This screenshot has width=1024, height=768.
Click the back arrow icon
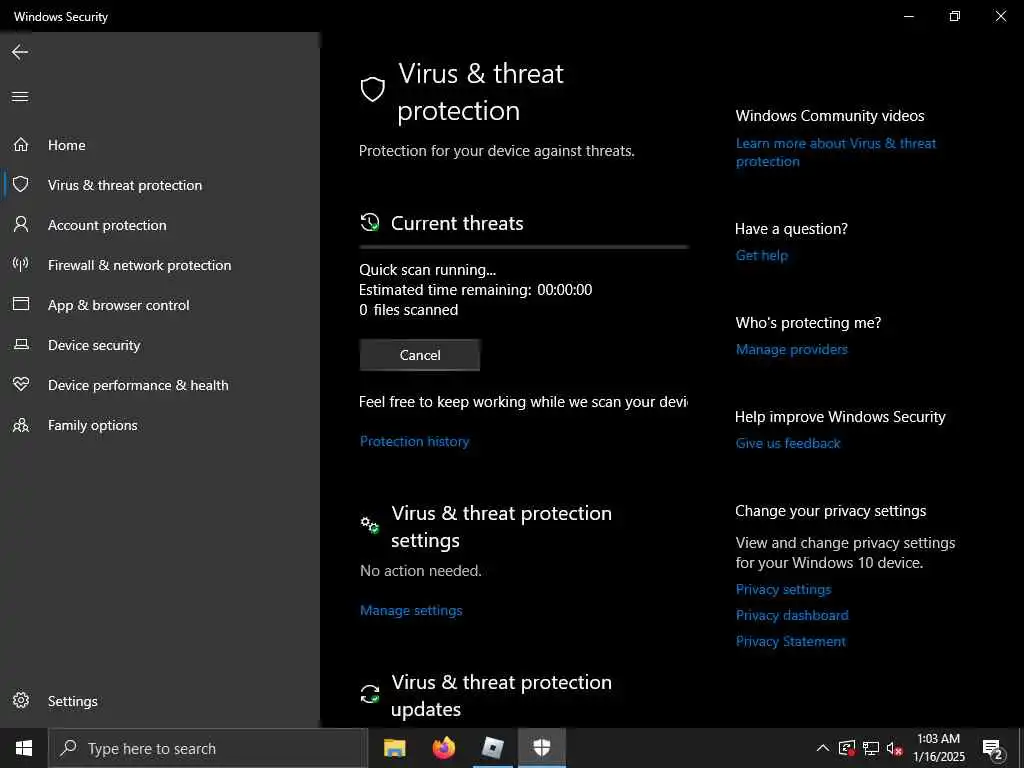pos(20,52)
